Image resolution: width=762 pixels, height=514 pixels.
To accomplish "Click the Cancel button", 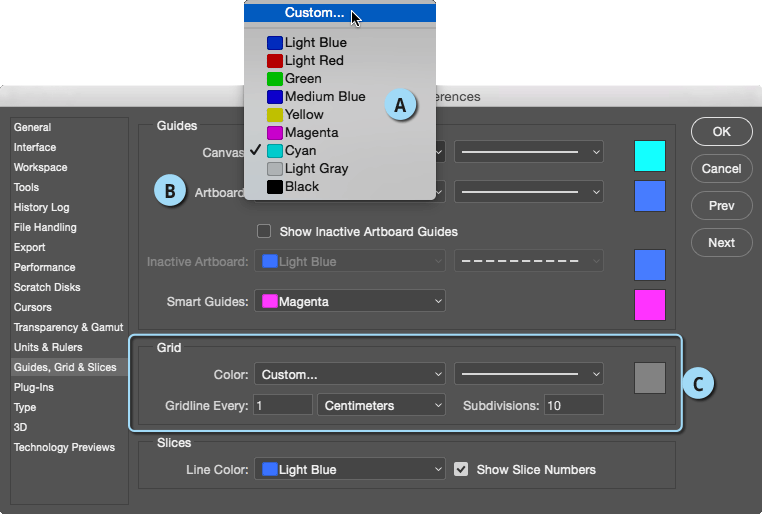I will coord(722,169).
